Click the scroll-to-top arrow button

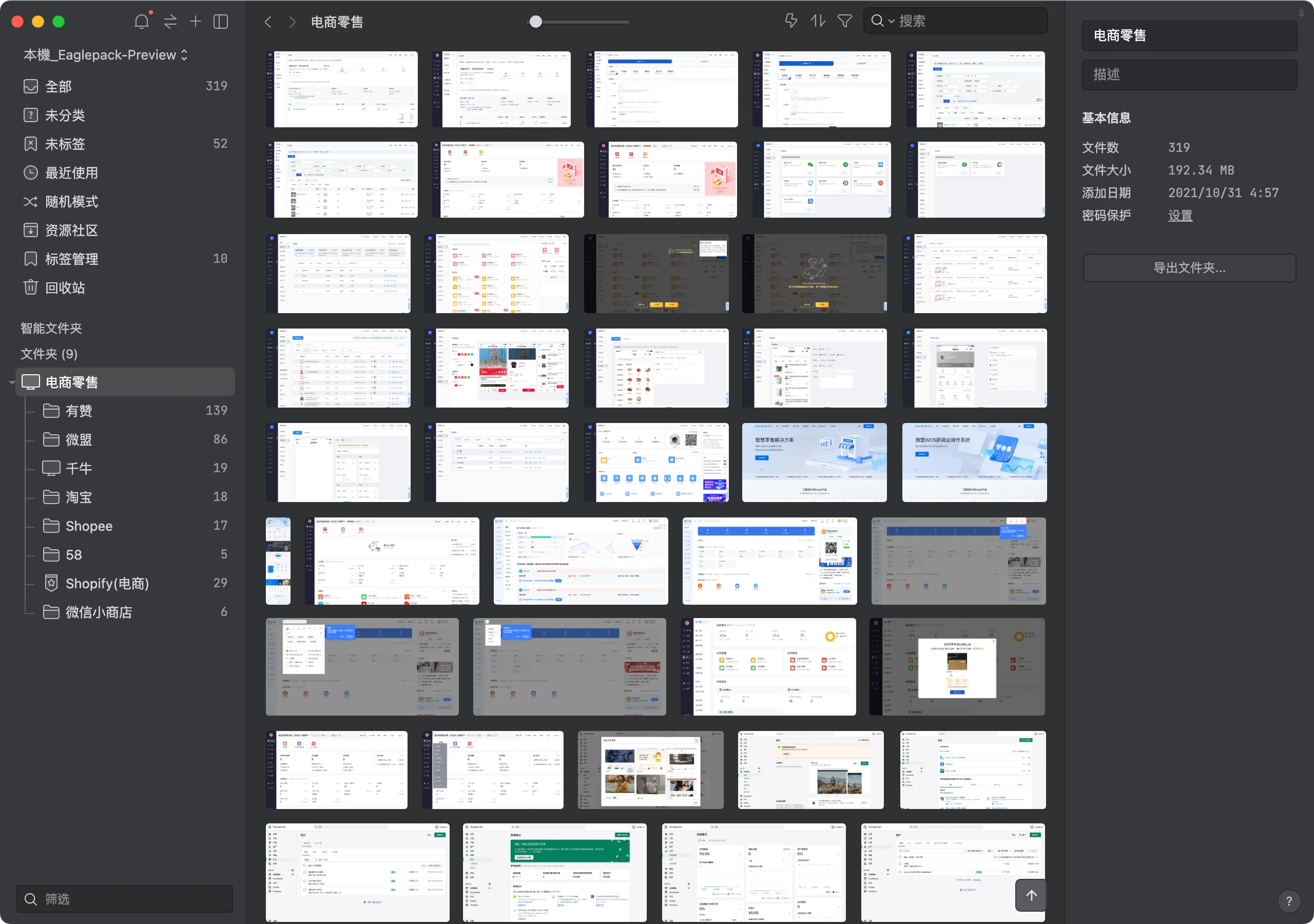coord(1031,895)
